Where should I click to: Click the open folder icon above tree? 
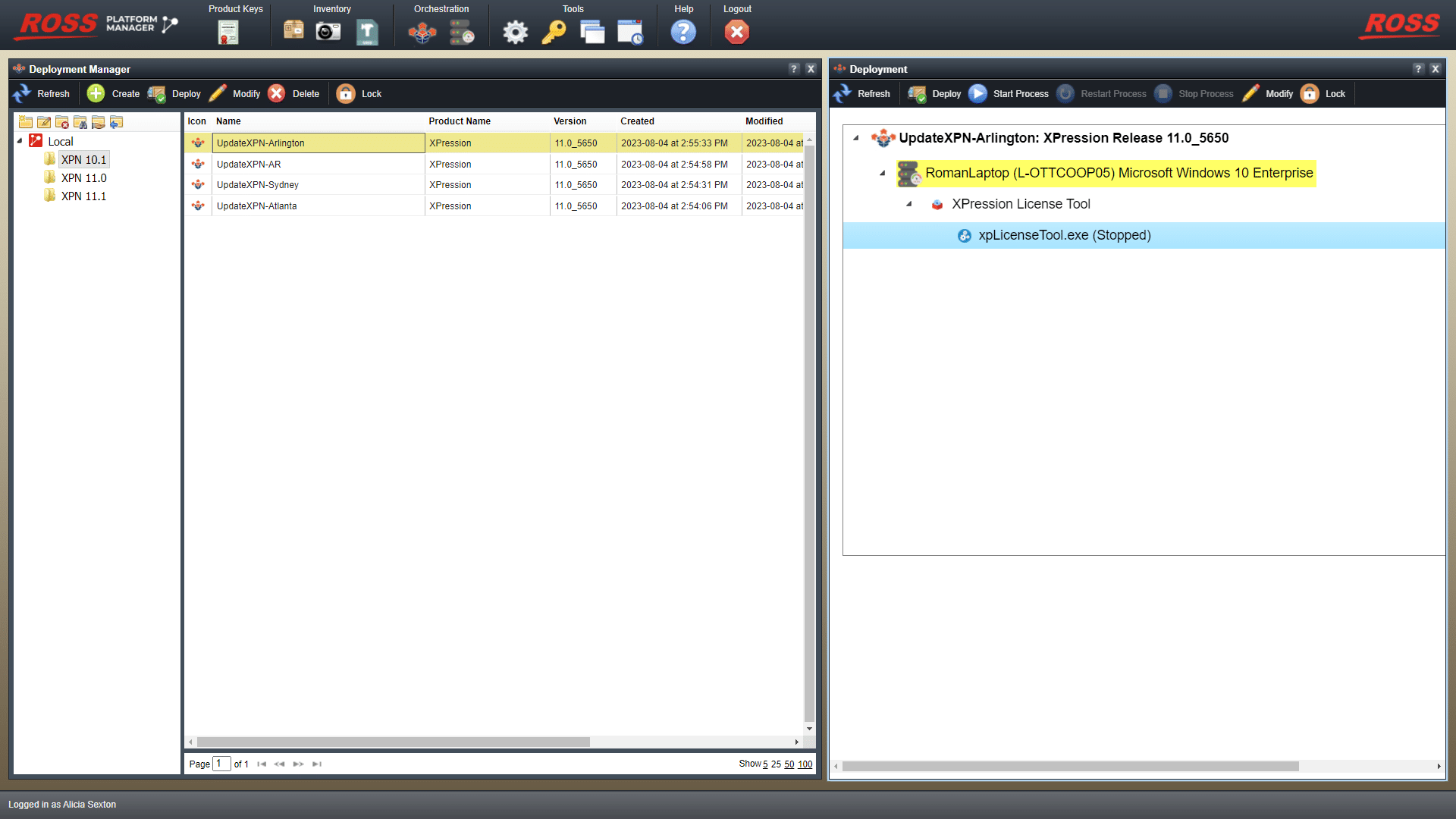[99, 122]
